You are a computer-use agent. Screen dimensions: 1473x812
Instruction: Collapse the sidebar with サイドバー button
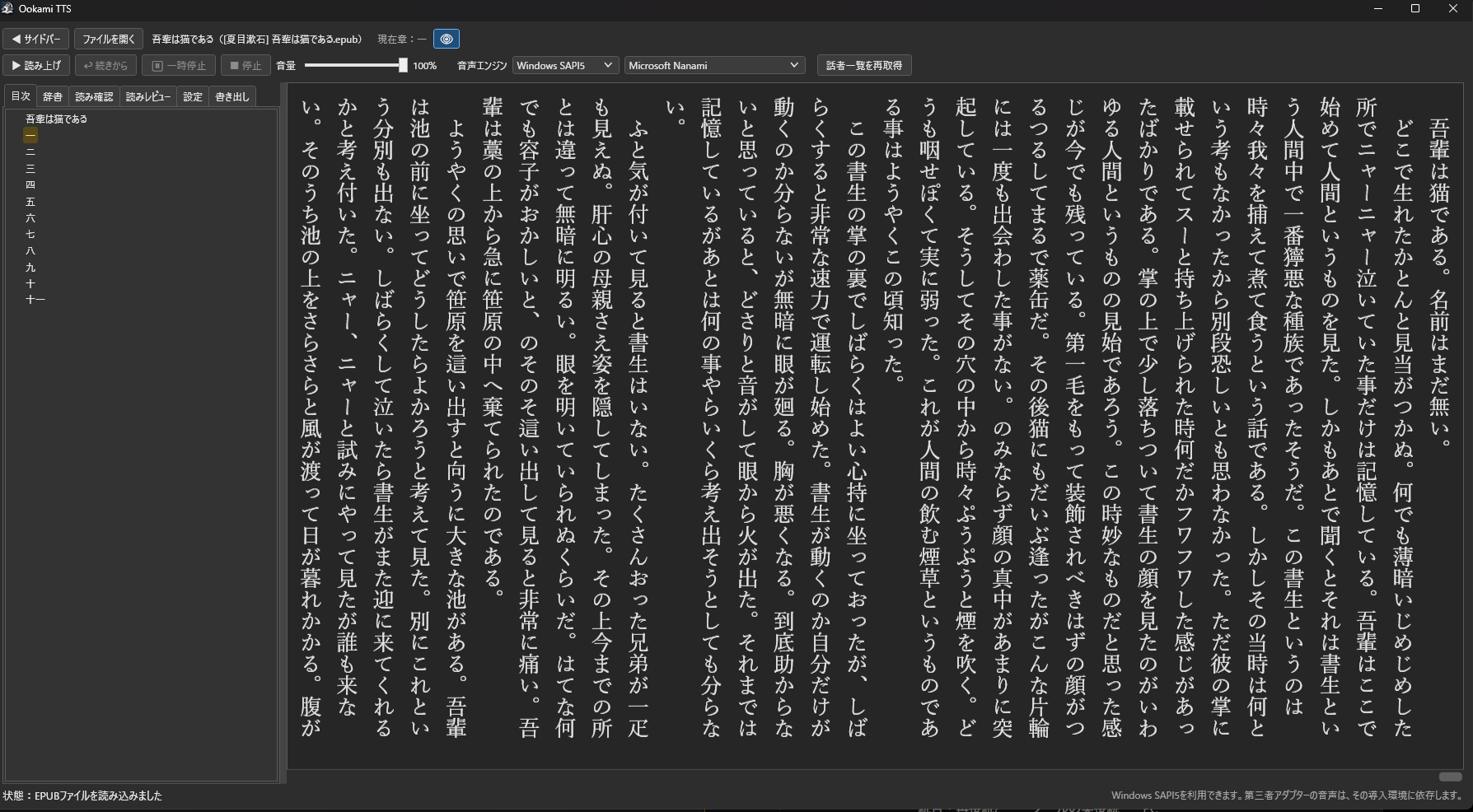point(36,39)
